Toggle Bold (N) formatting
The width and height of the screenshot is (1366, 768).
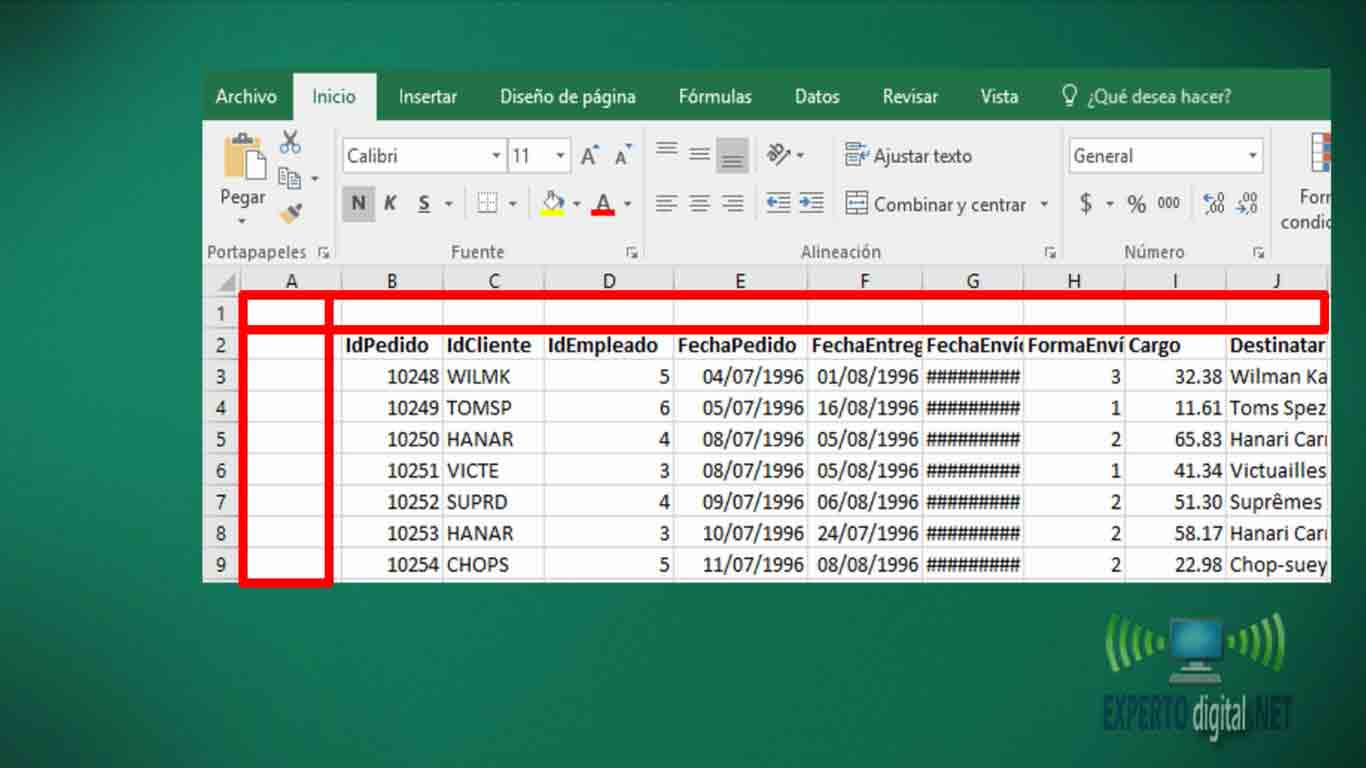(358, 204)
